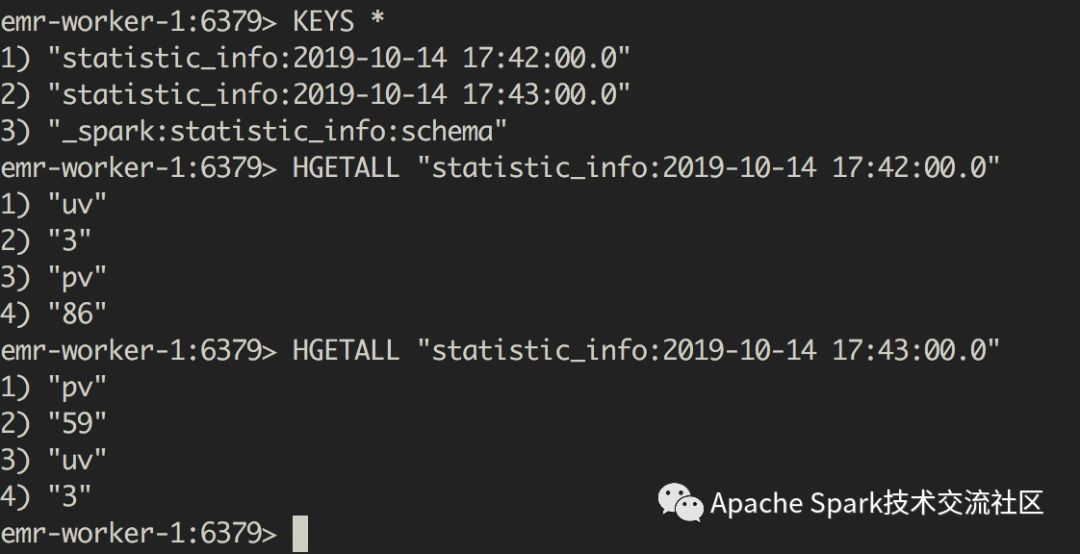Click the "uv" field in second hash output
The height and width of the screenshot is (554, 1080).
pos(77,460)
